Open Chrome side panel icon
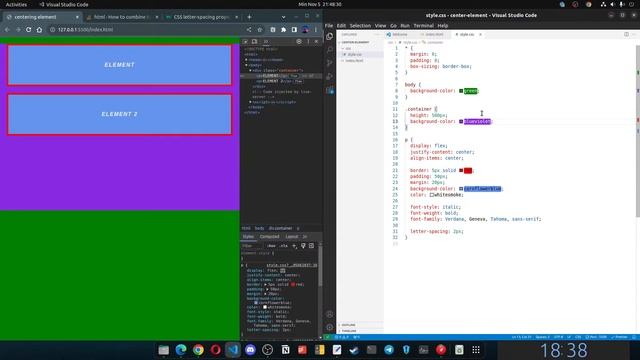Image resolution: width=640 pixels, height=360 pixels. [294, 30]
